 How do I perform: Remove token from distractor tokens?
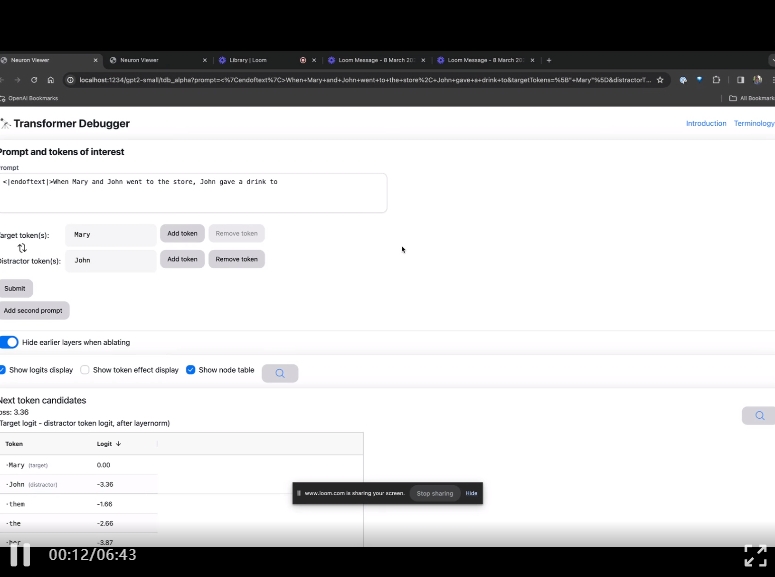(x=236, y=259)
